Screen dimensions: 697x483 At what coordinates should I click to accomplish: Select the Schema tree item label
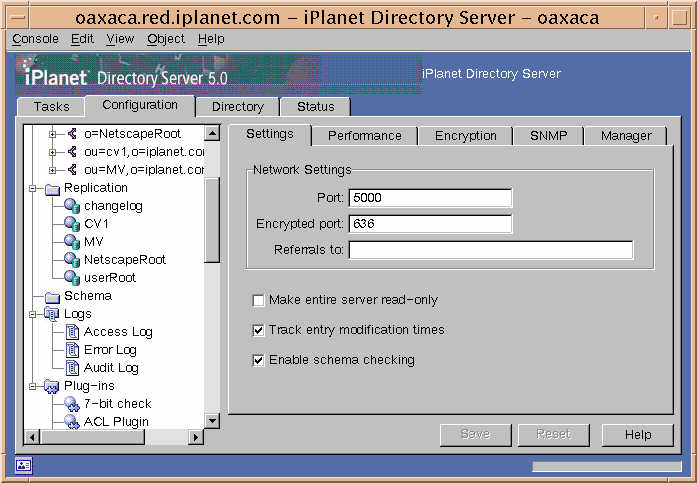coord(88,296)
